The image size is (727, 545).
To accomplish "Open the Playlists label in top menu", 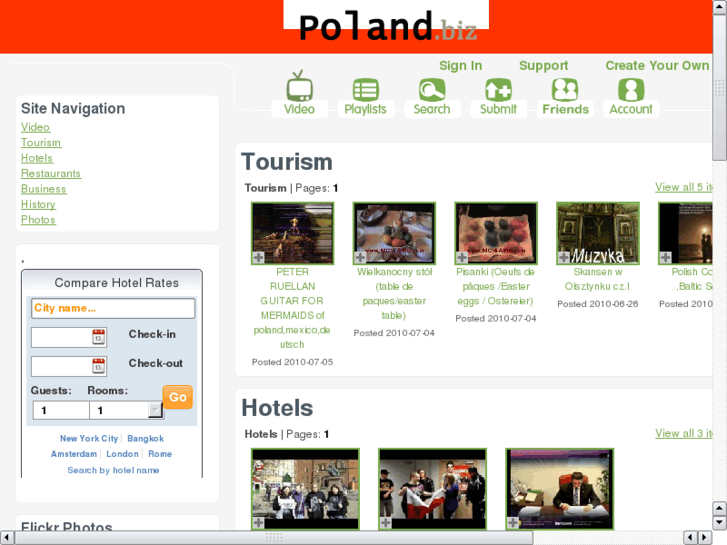I will coord(365,109).
